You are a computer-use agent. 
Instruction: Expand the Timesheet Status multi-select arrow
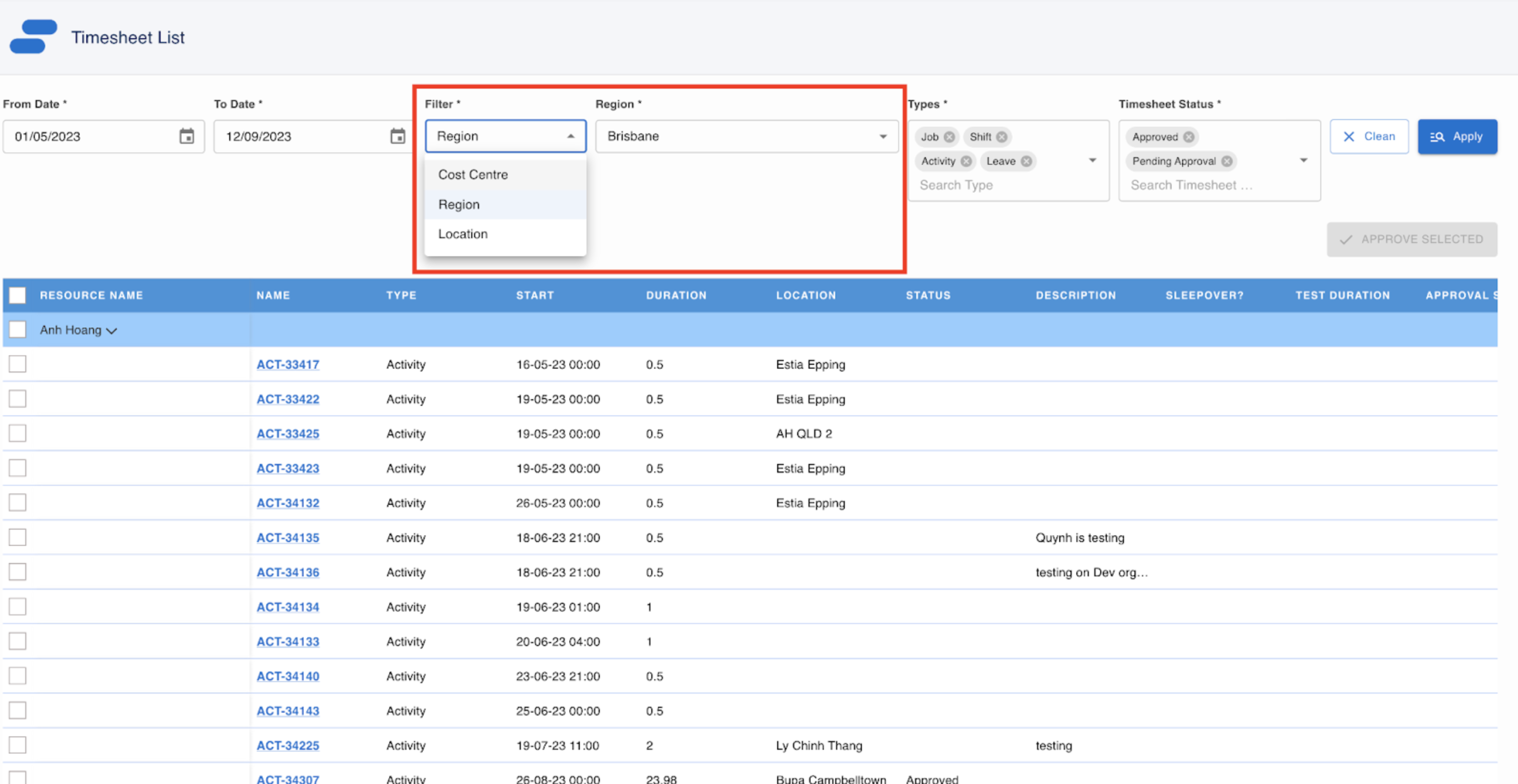(1304, 160)
